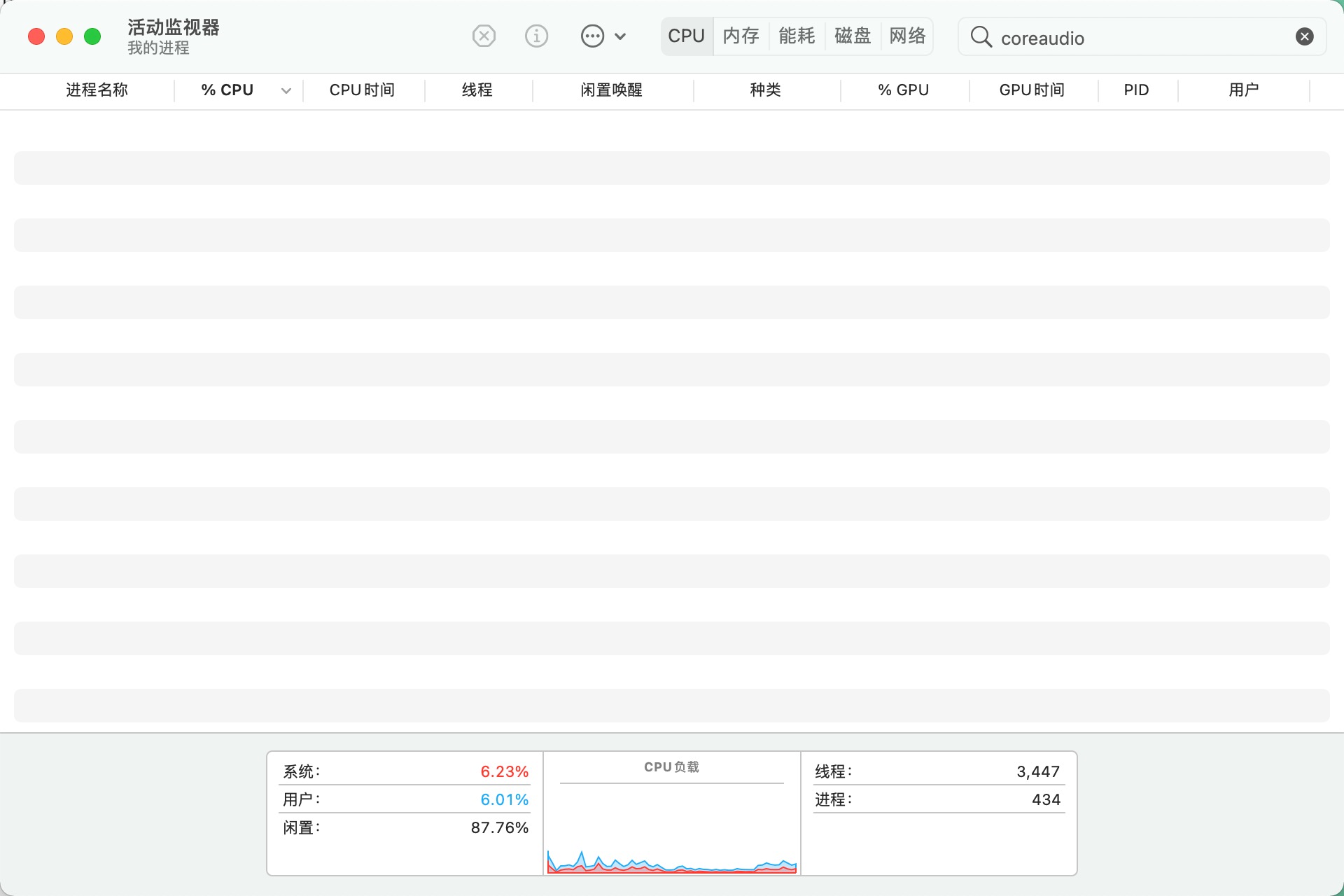Click the ellipsis more options icon
The image size is (1344, 896).
coord(592,36)
